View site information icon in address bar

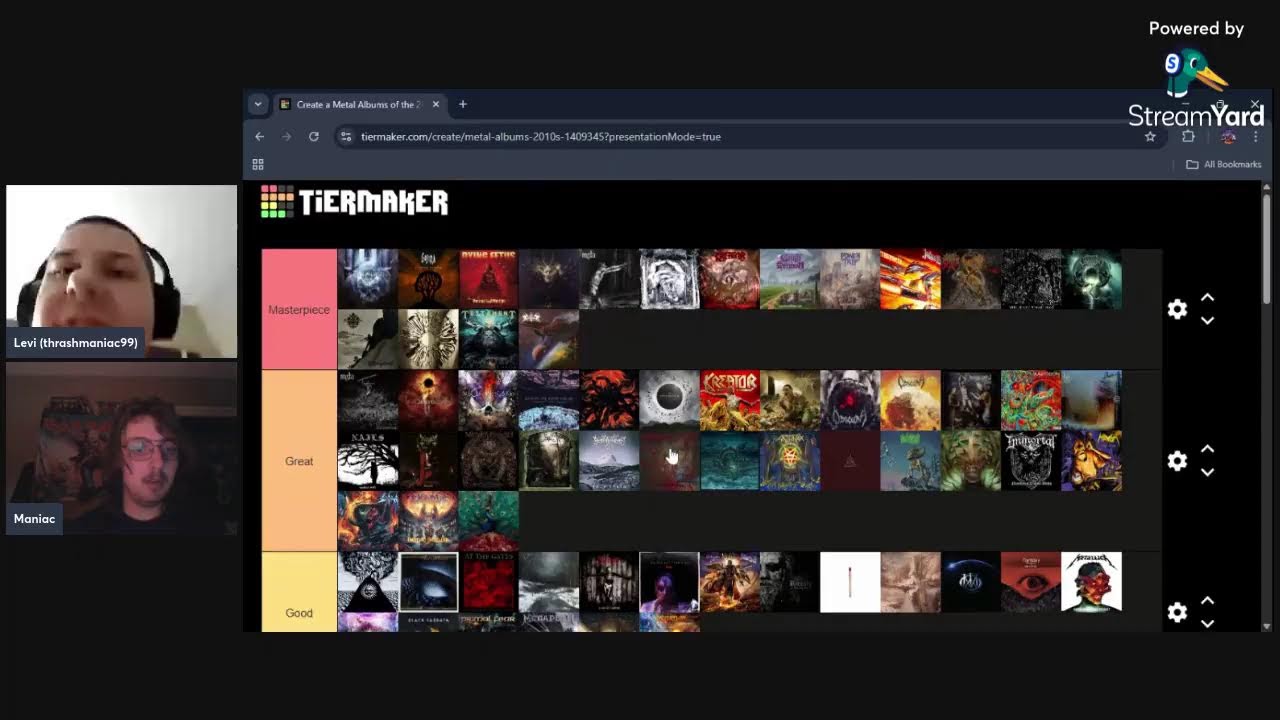[345, 136]
